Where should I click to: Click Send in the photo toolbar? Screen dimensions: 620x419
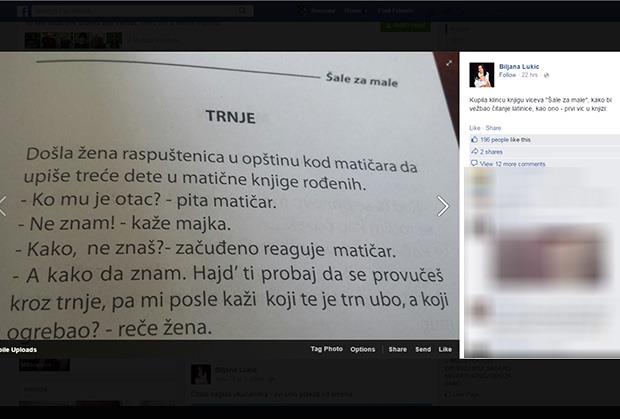pyautogui.click(x=423, y=349)
